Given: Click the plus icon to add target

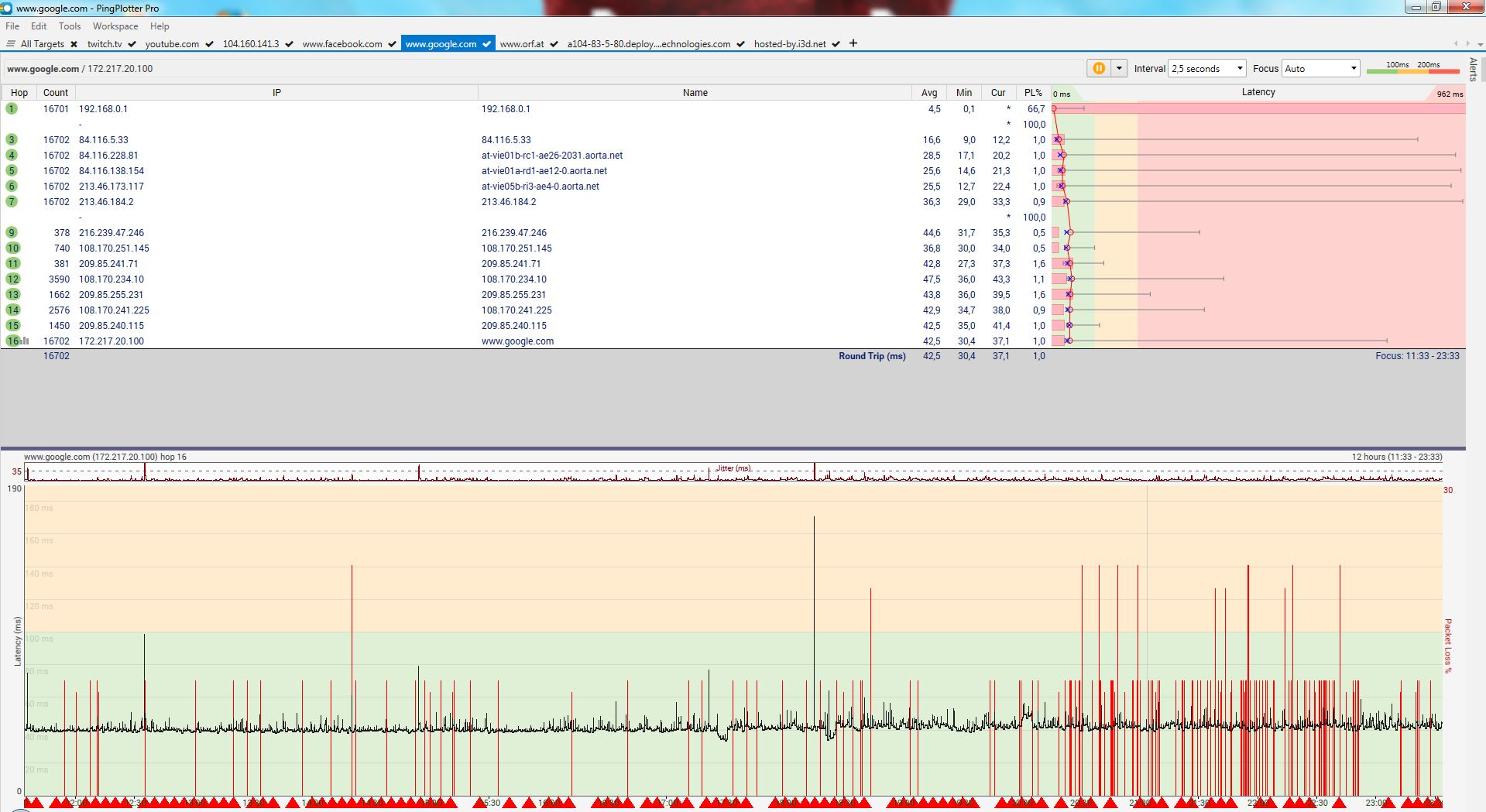Looking at the screenshot, I should [x=853, y=43].
